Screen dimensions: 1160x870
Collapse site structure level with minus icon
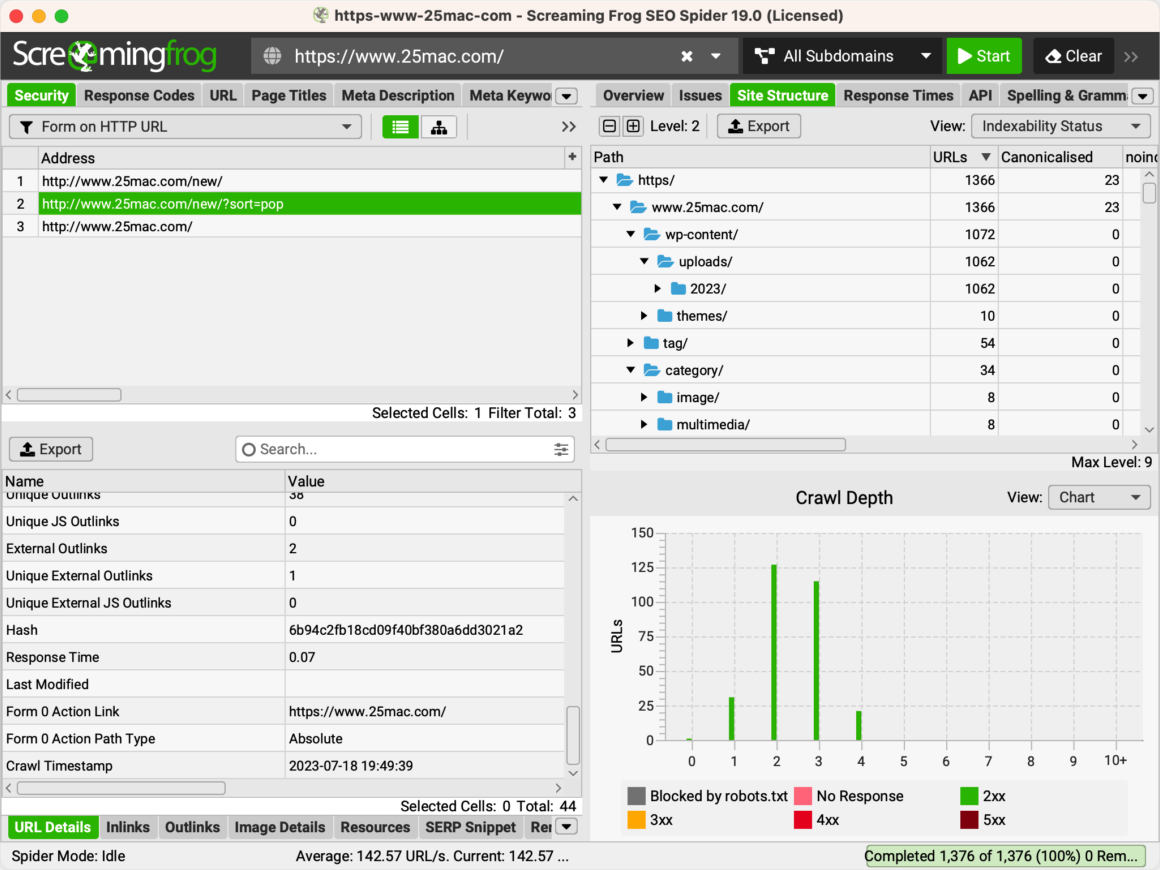click(609, 127)
